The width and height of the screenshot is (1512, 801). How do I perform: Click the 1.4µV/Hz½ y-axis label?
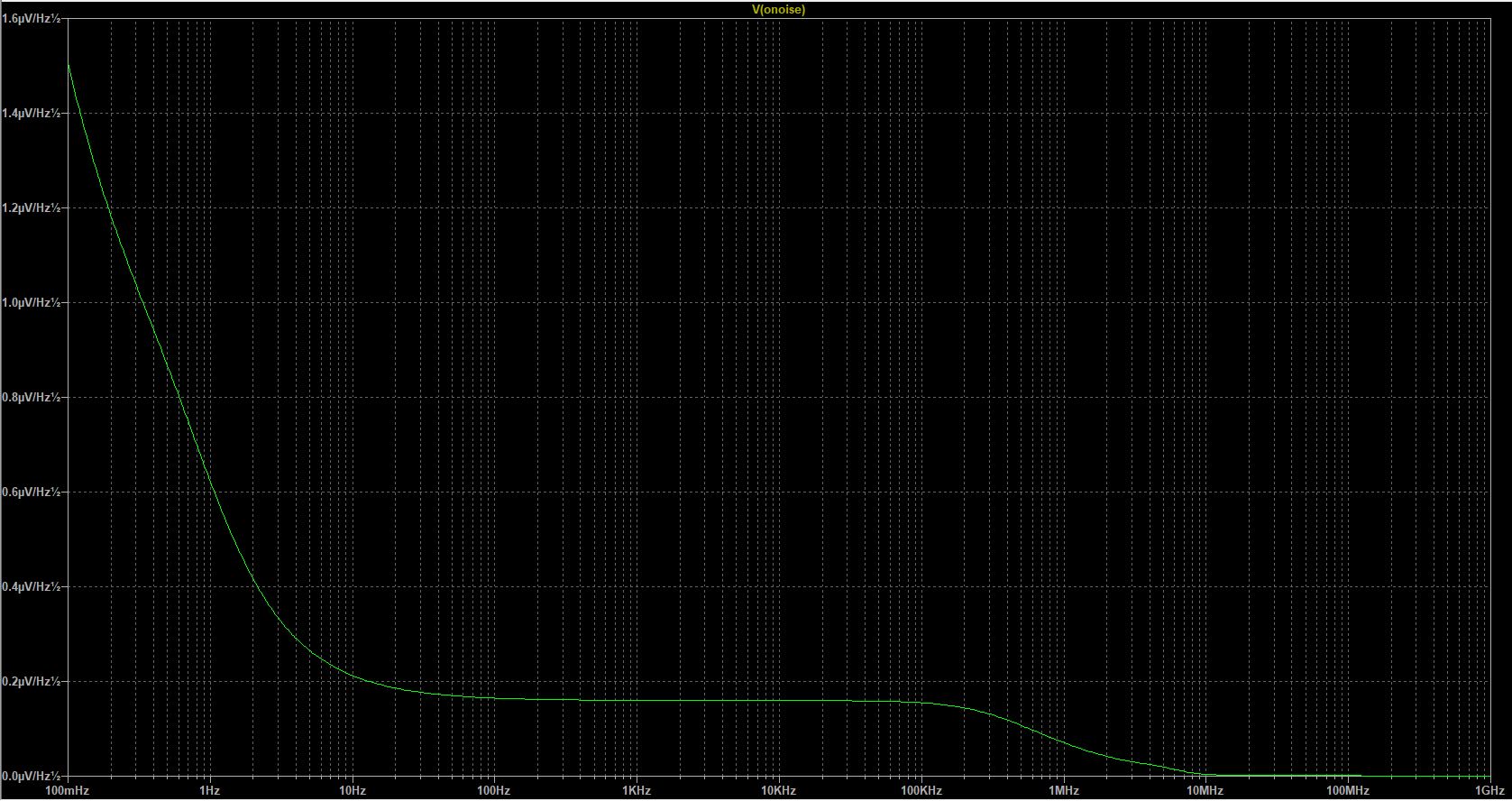pyautogui.click(x=32, y=113)
